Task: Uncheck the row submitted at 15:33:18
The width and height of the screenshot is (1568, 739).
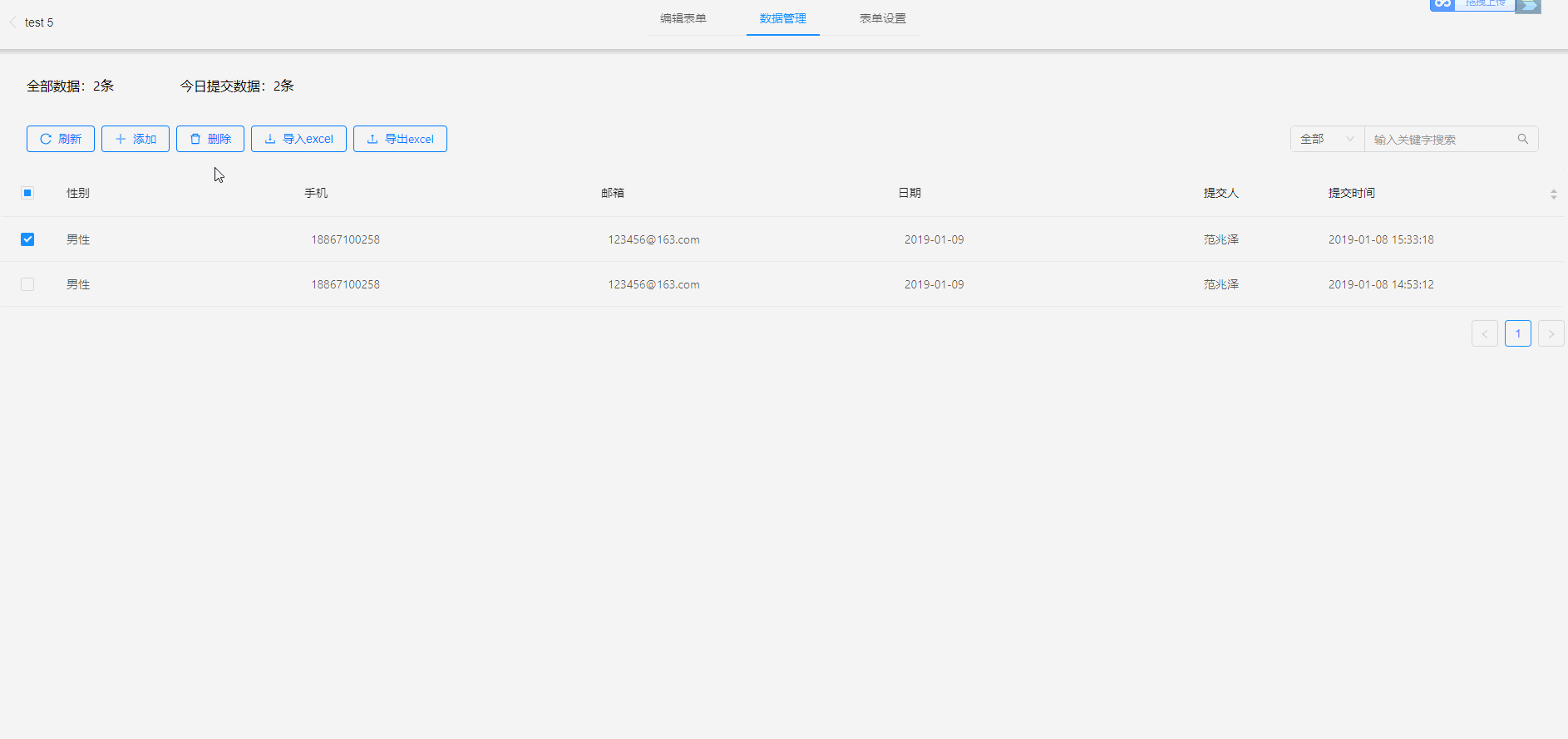Action: pos(27,239)
